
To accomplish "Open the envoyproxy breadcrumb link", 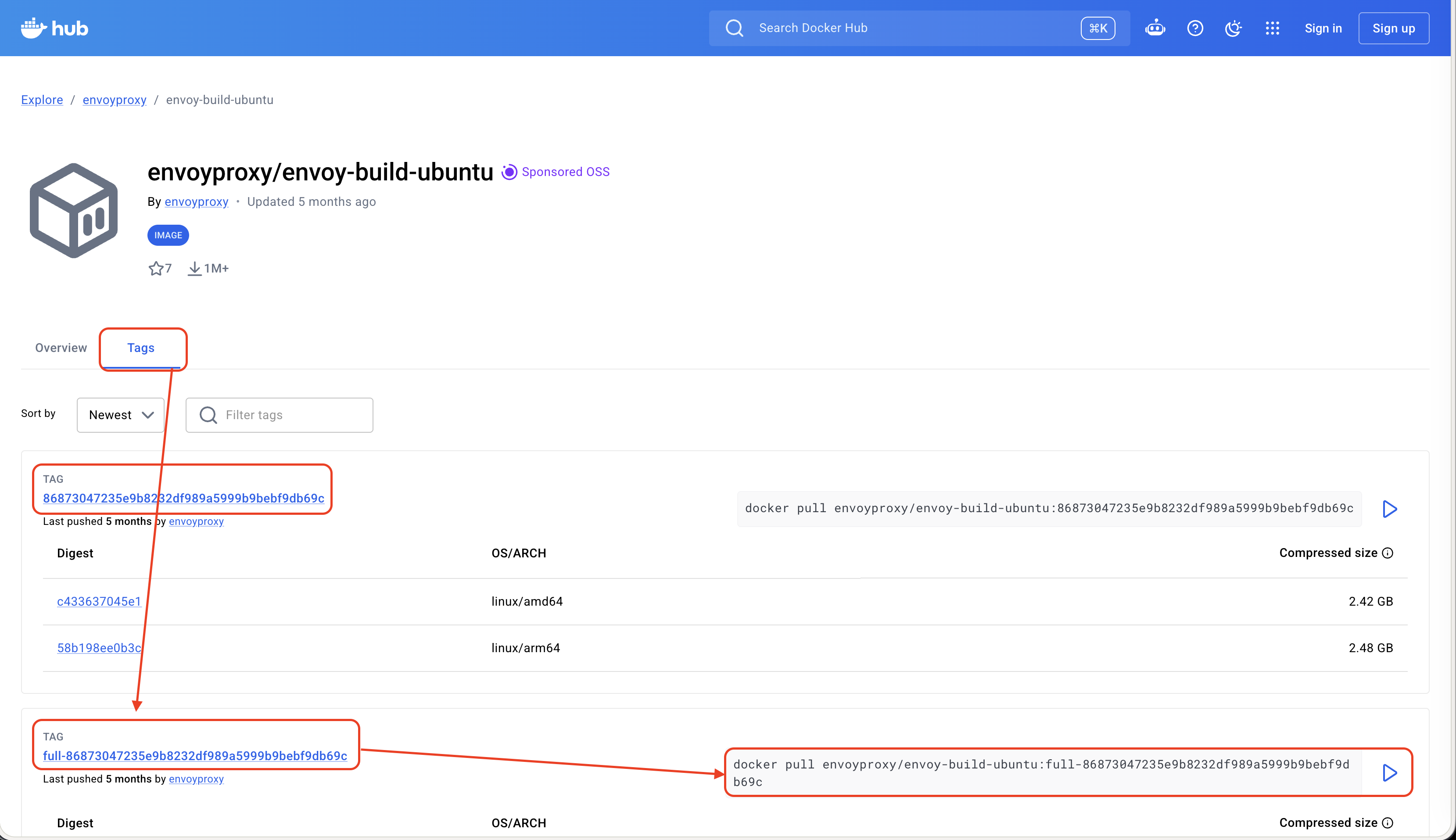I will click(114, 100).
